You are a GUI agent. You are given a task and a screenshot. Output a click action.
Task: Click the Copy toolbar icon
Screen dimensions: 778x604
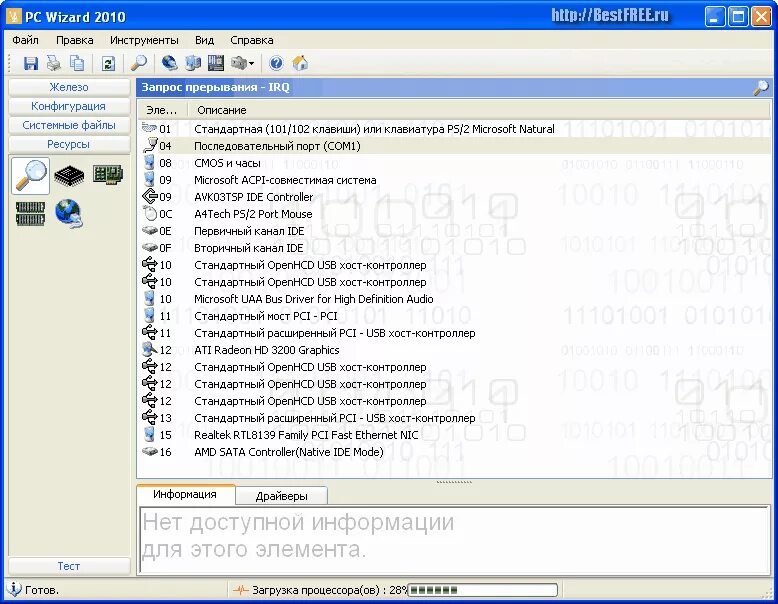76,63
